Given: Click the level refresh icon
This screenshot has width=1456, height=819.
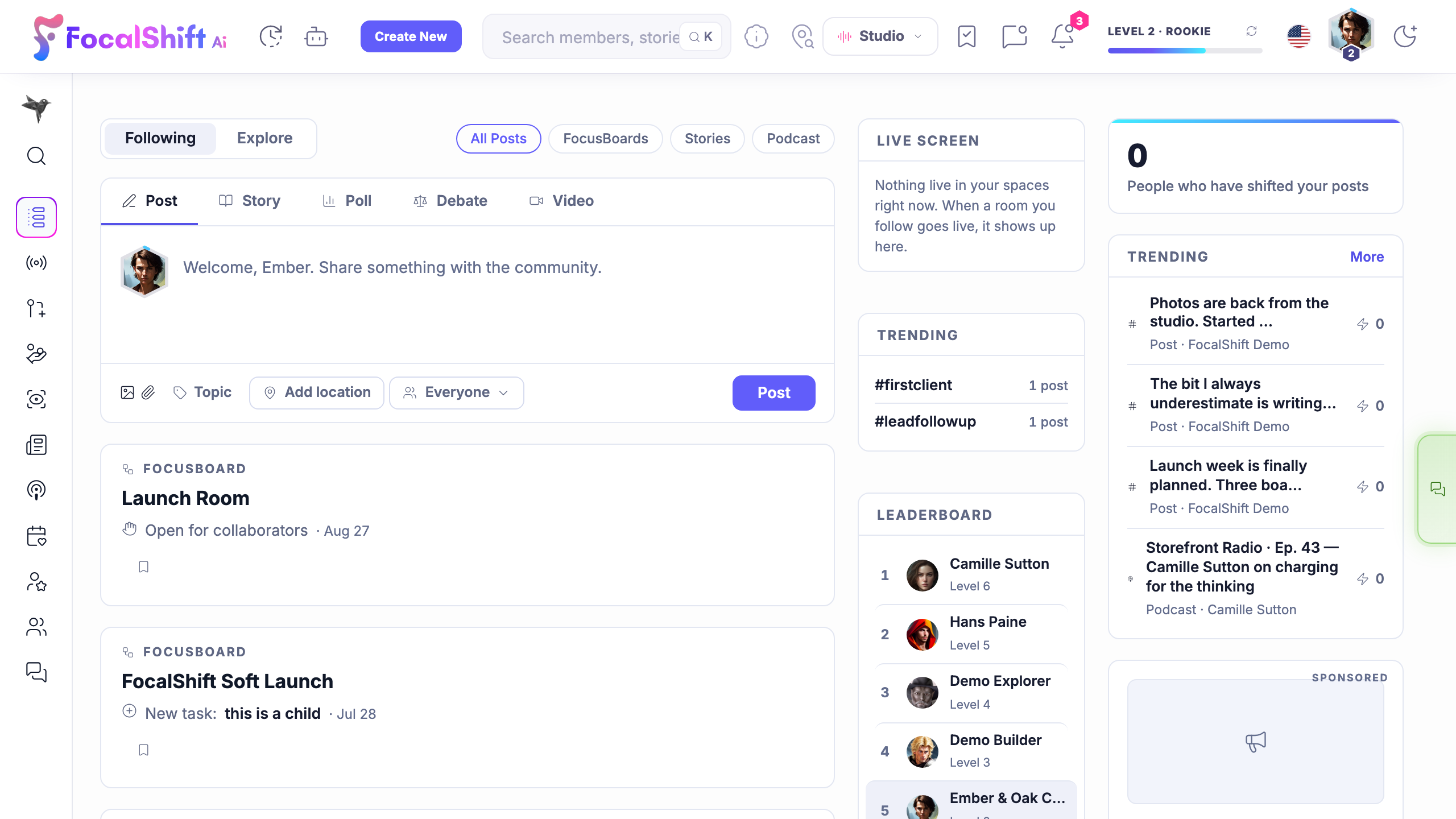Looking at the screenshot, I should point(1251,31).
